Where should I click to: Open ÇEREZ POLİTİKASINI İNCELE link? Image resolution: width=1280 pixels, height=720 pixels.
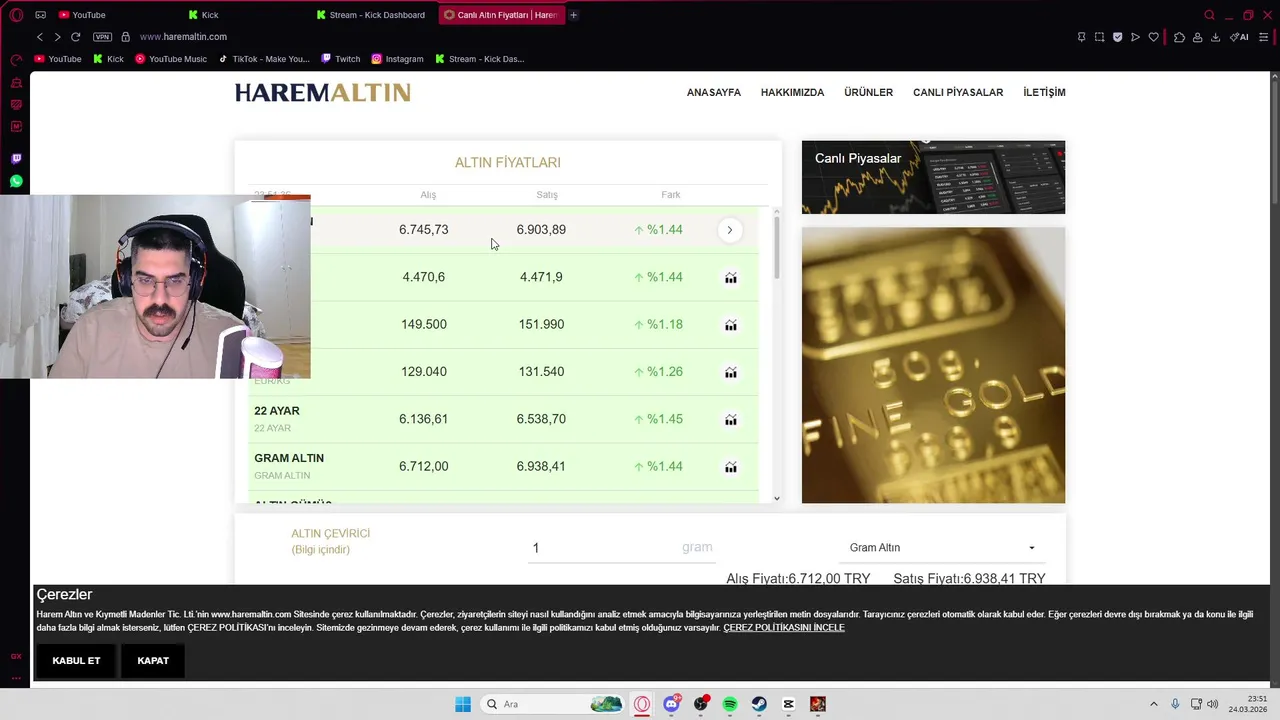tap(784, 628)
